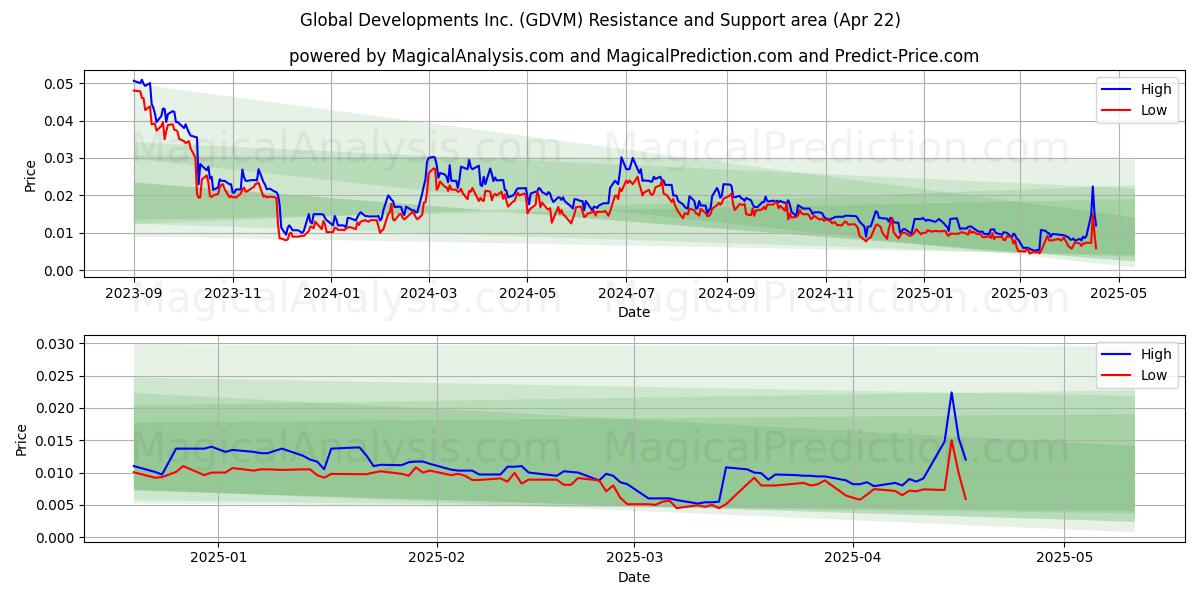Click the '2025-05' tick label on top chart
Screen dimensions: 1200x600
pyautogui.click(x=1118, y=293)
